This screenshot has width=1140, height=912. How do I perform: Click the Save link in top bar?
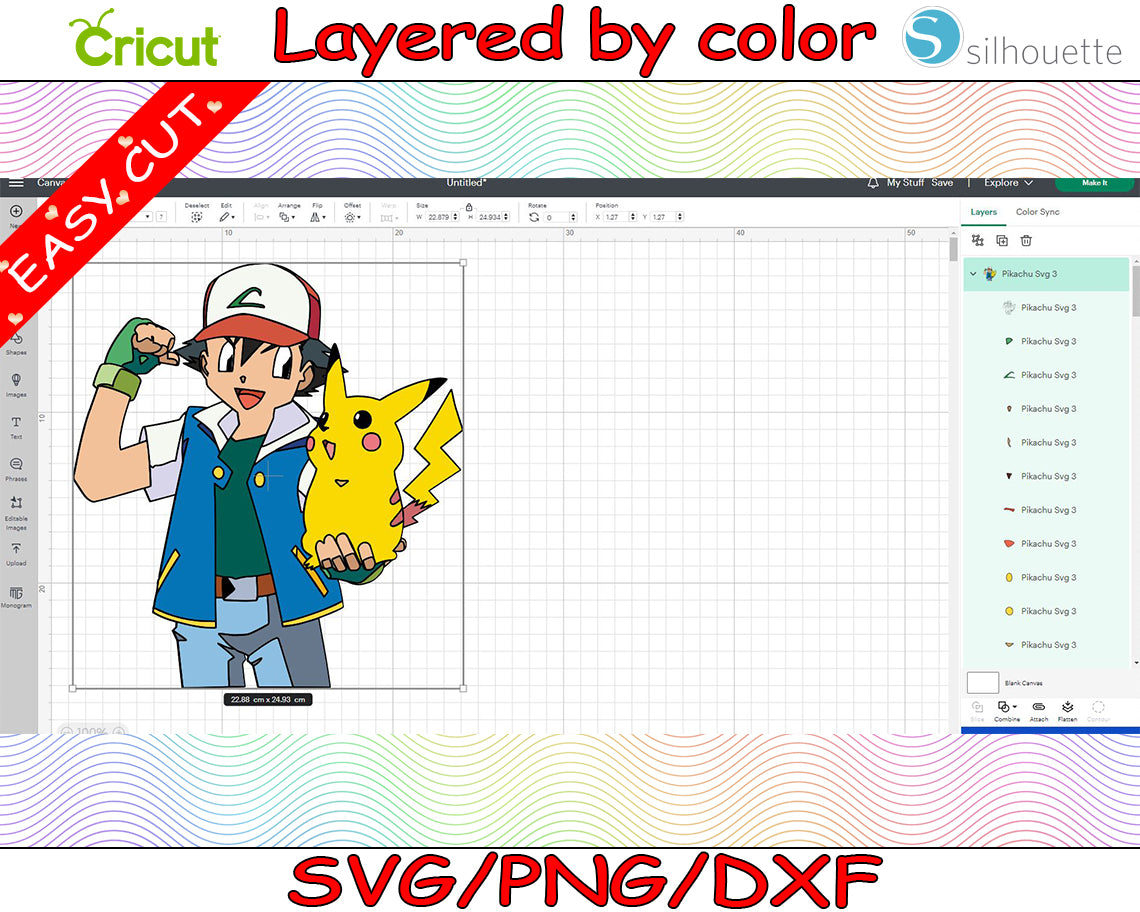[x=942, y=183]
